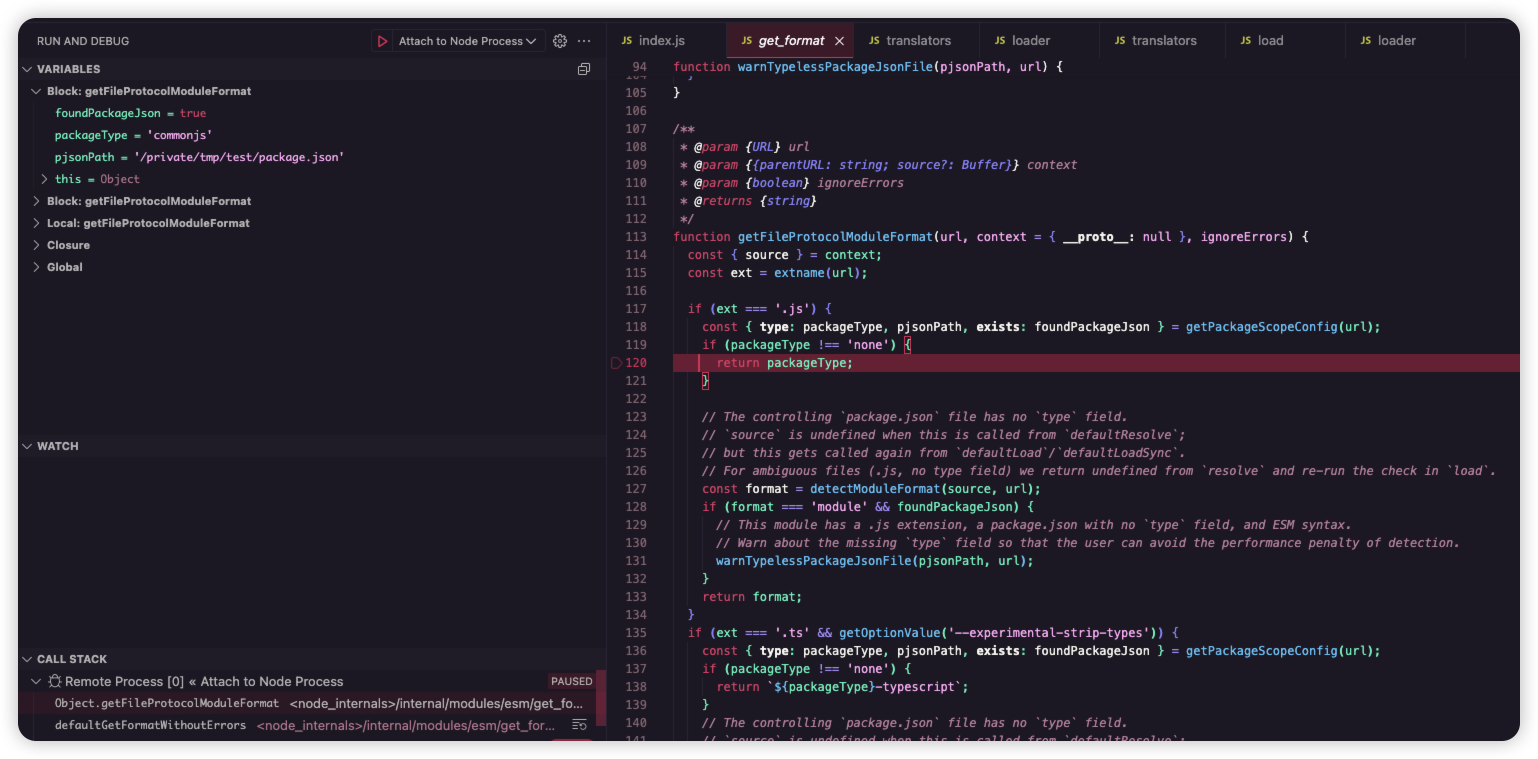Click warnTypelessPackageJsonFile call on line 131
1538x759 pixels.
pos(811,561)
